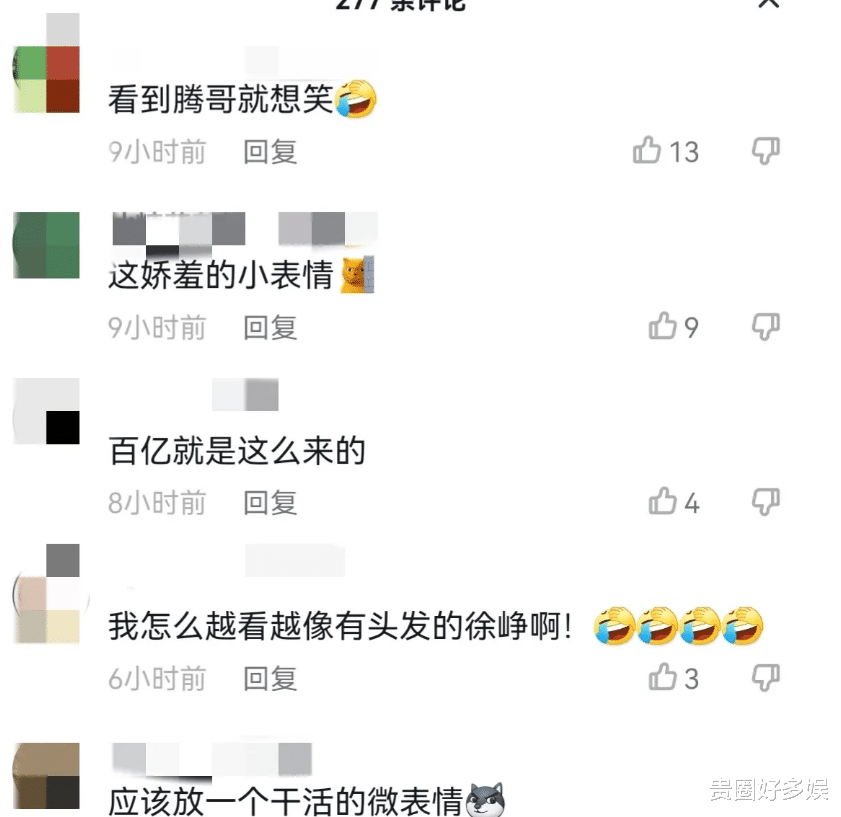Dislike the comment 看到腾哥就想笑
Screen dimensions: 841x817
(x=765, y=150)
